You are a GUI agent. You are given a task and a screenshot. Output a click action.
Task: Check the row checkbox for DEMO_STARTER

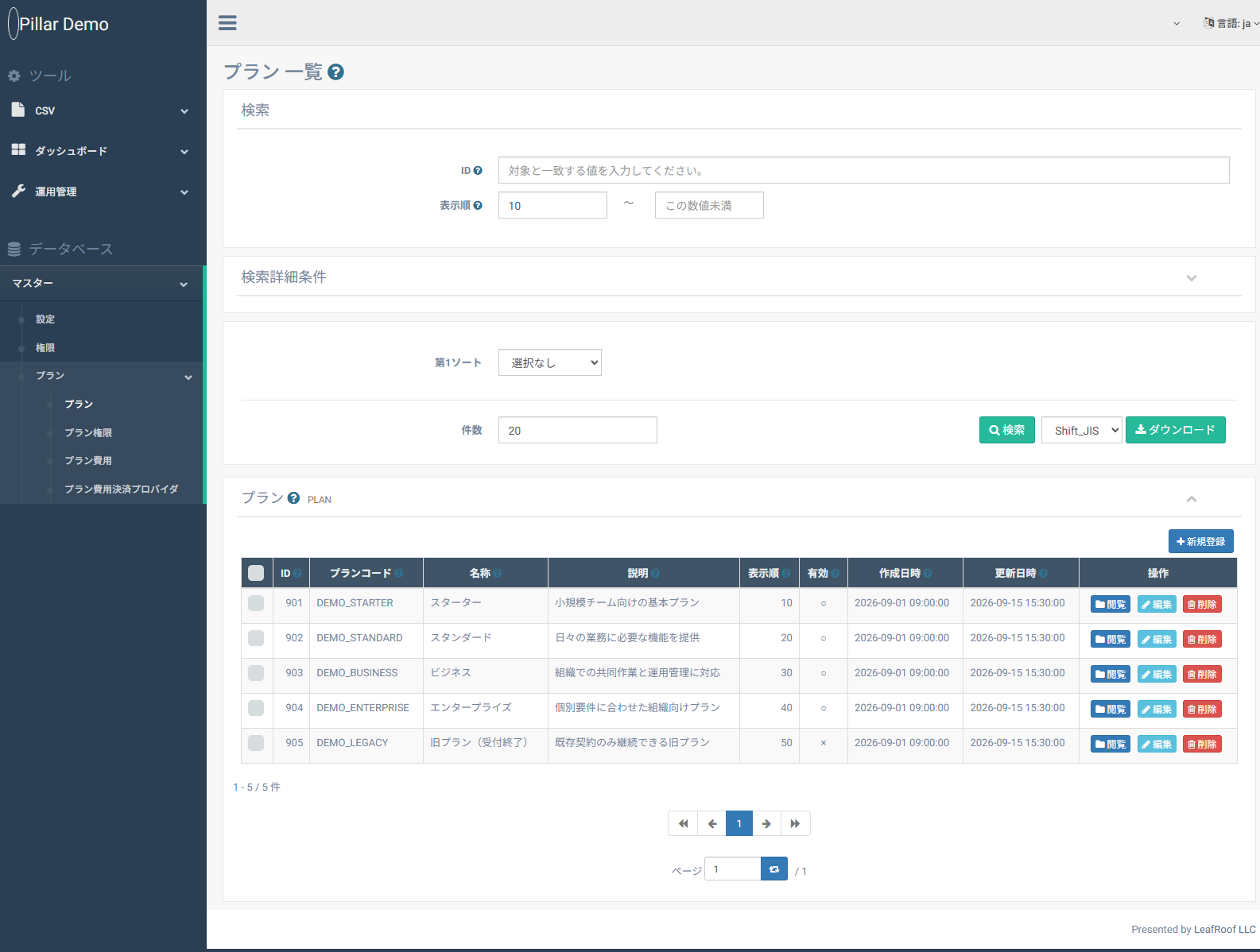click(x=256, y=603)
